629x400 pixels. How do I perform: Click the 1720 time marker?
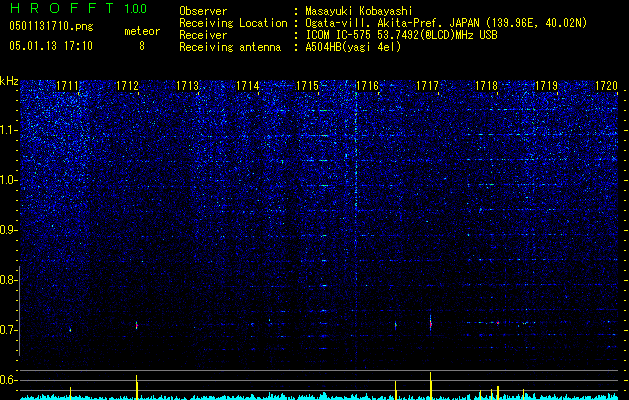(x=606, y=86)
